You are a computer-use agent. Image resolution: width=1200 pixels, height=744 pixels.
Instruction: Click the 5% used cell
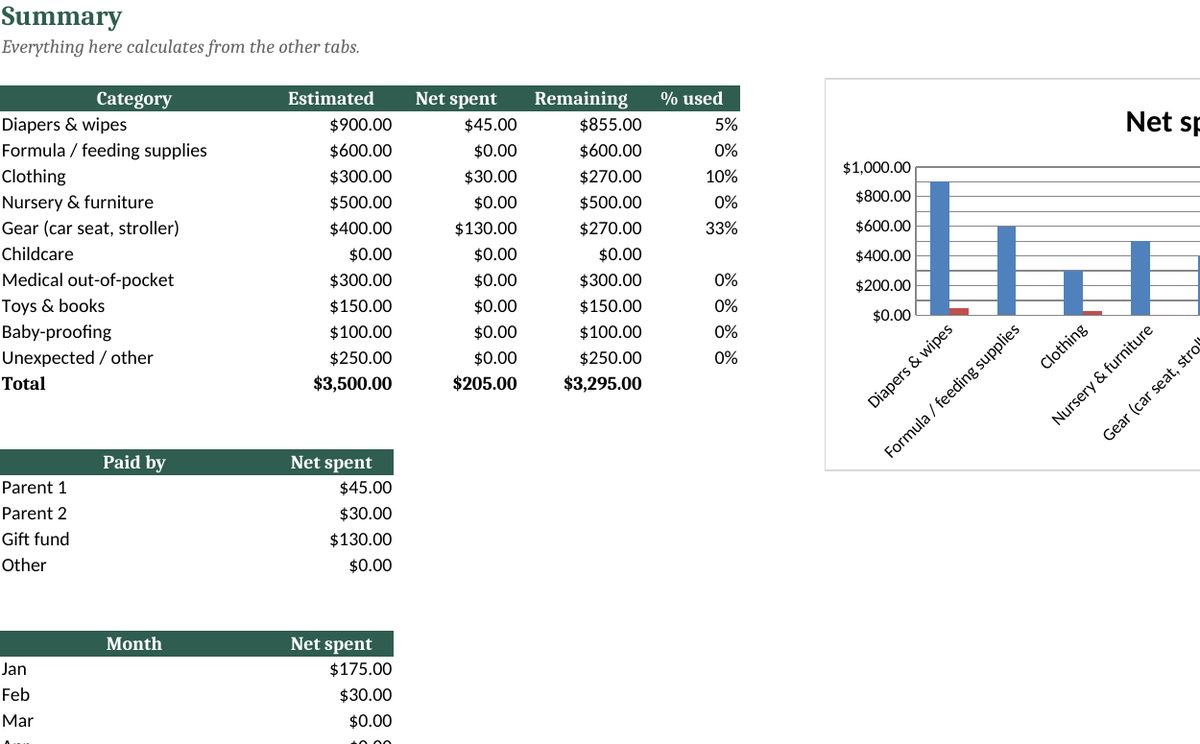coord(727,125)
